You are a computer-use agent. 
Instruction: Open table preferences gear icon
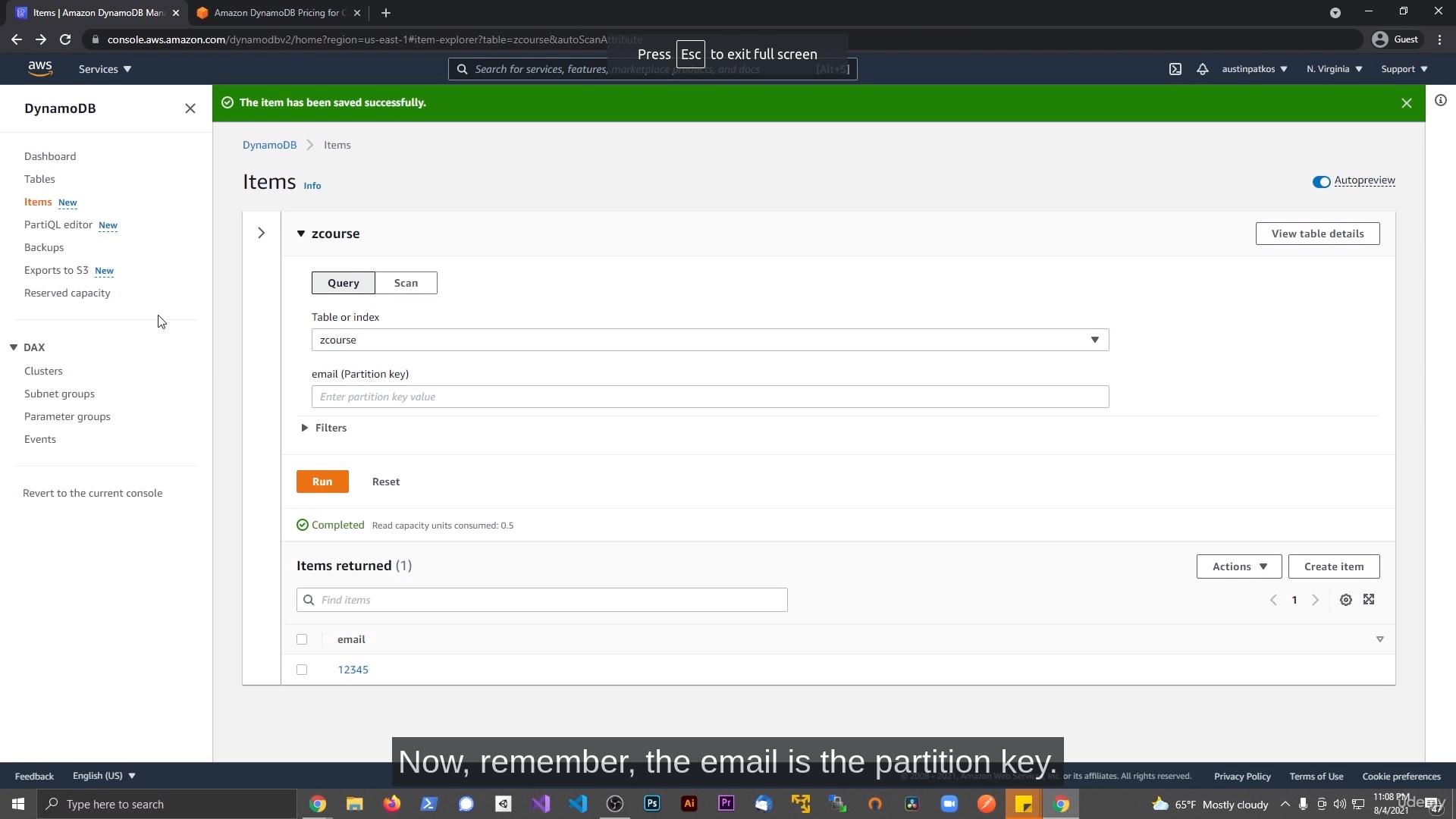pyautogui.click(x=1345, y=600)
